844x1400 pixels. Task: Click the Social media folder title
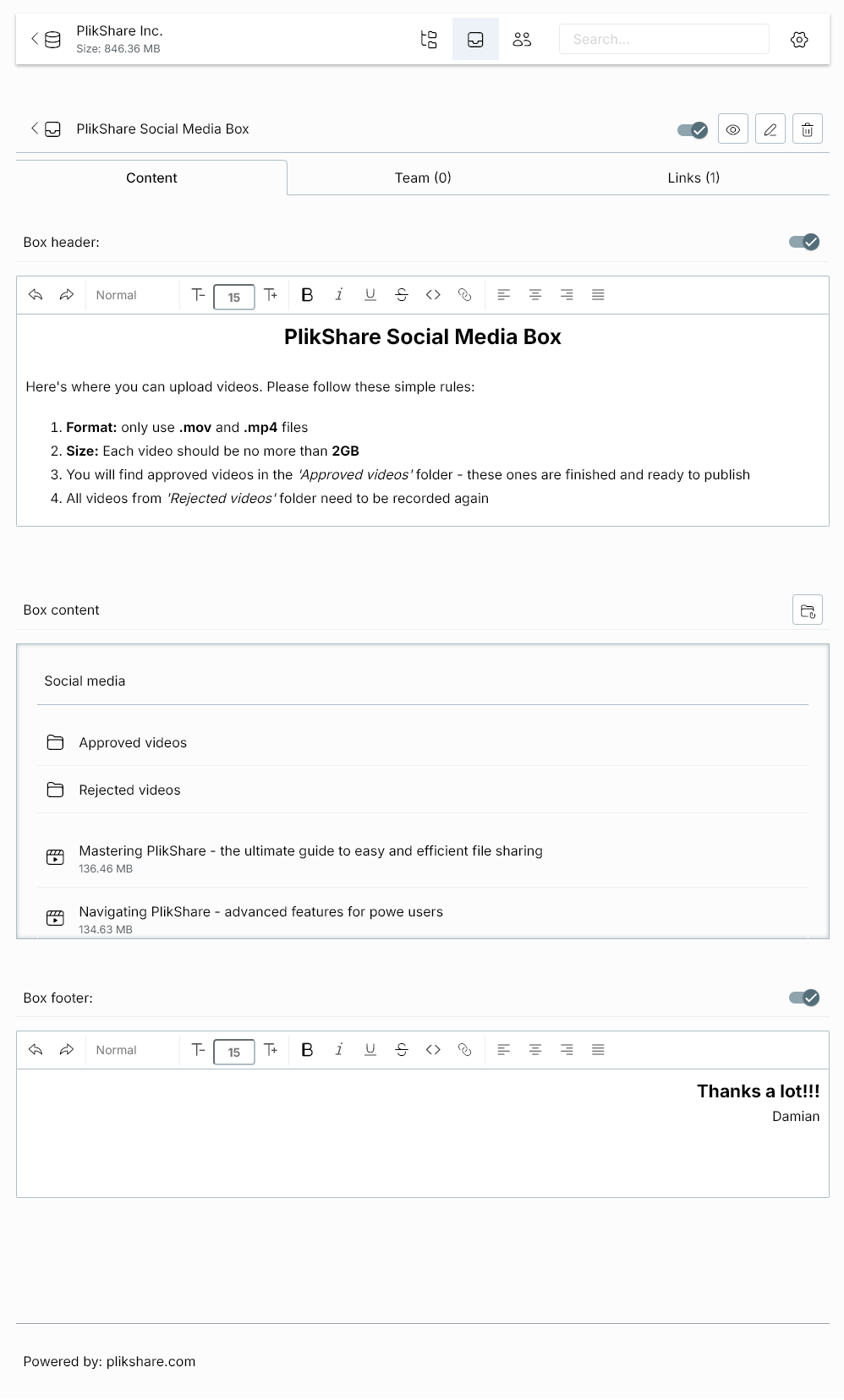85,681
